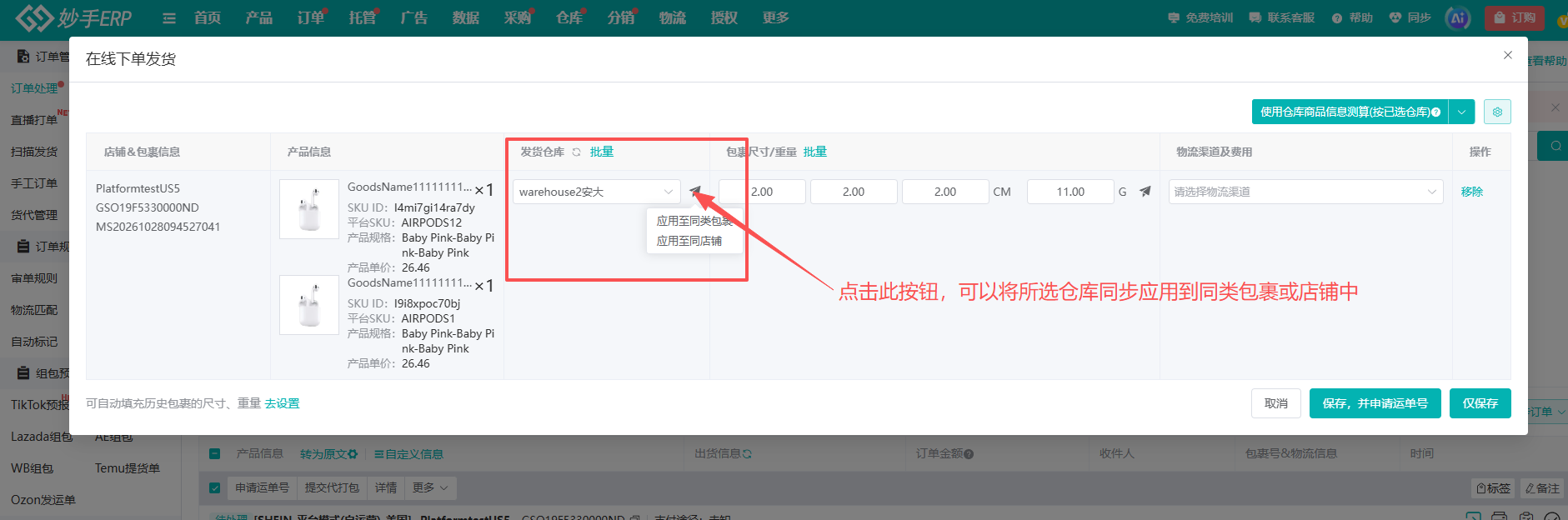Click the 联系客服 chat icon
The image size is (1568, 520).
click(x=1255, y=17)
